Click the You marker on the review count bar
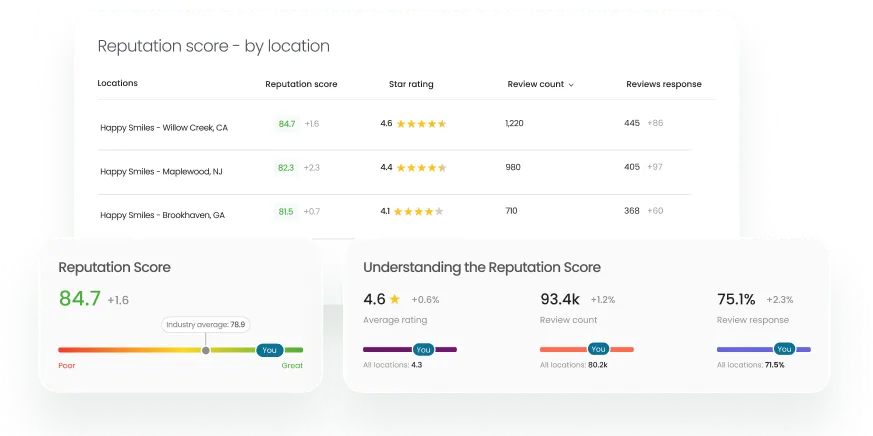The width and height of the screenshot is (873, 436). point(598,349)
